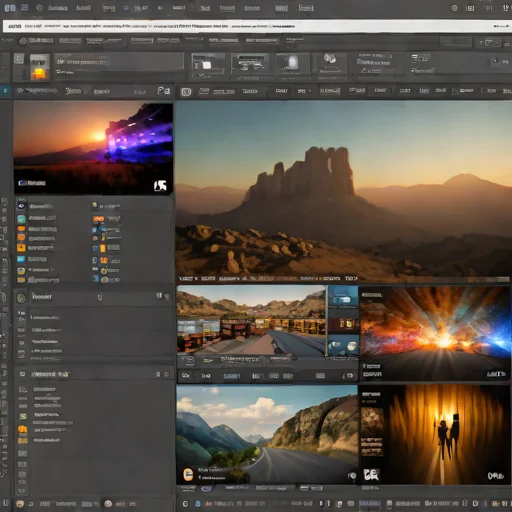The image size is (512, 512).
Task: Click the rounded square icon starting viewer toolbar
Action: click(x=186, y=92)
